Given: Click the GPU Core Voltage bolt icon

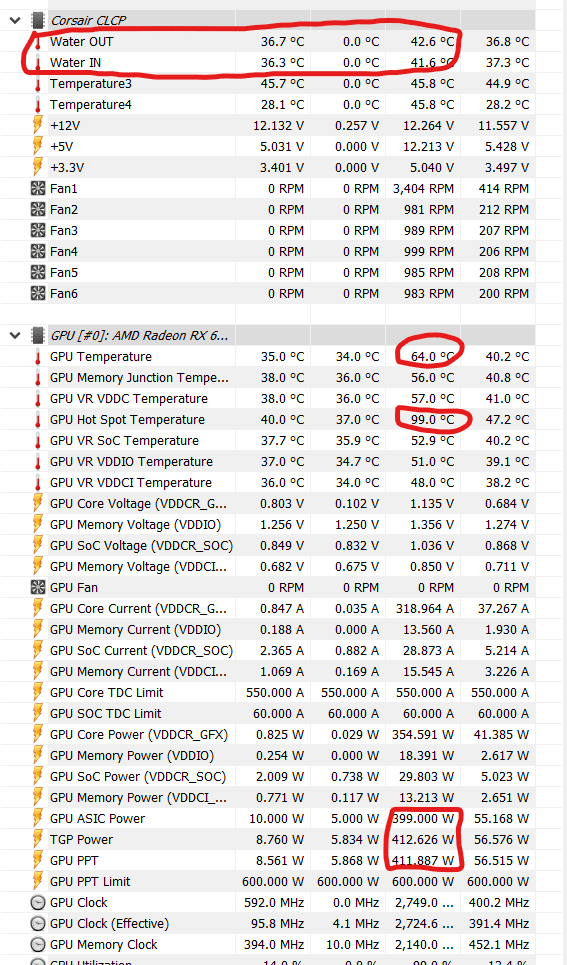Looking at the screenshot, I should (x=38, y=503).
